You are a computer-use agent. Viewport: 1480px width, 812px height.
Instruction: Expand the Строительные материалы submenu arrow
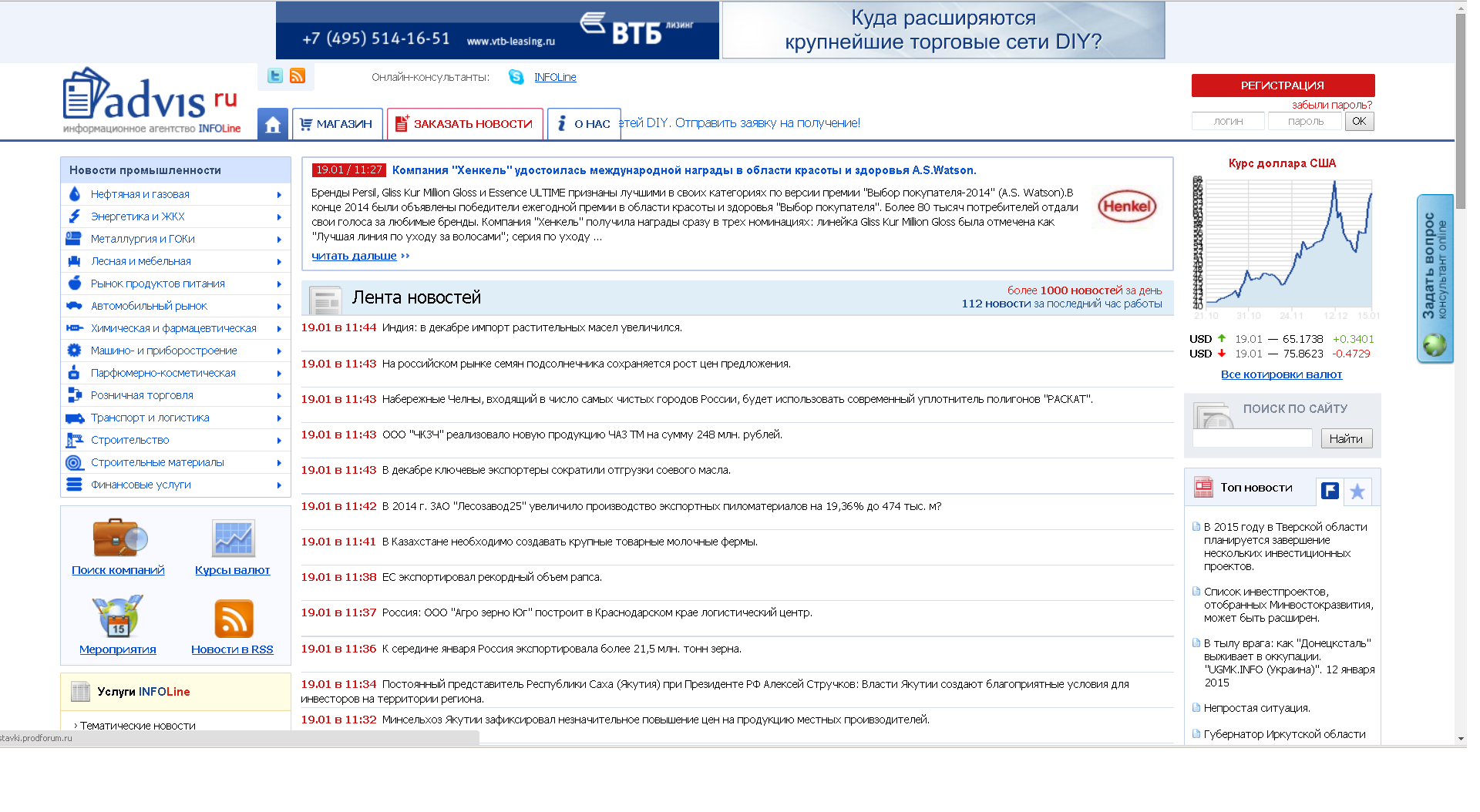point(279,463)
